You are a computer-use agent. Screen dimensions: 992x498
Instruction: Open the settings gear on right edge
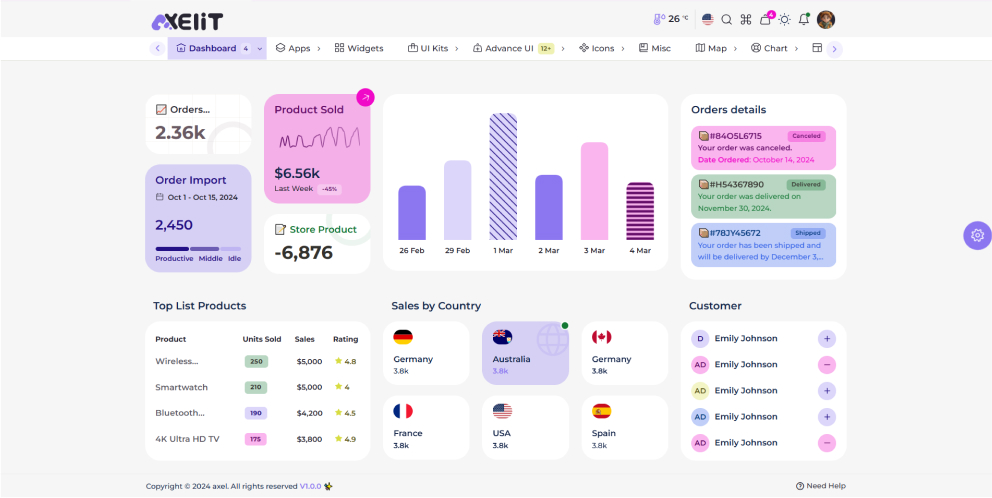click(977, 235)
